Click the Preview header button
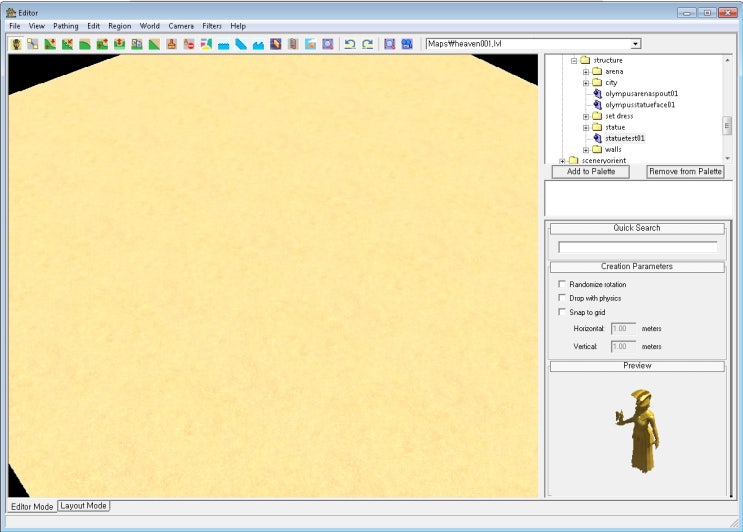The width and height of the screenshot is (743, 532). pyautogui.click(x=637, y=366)
